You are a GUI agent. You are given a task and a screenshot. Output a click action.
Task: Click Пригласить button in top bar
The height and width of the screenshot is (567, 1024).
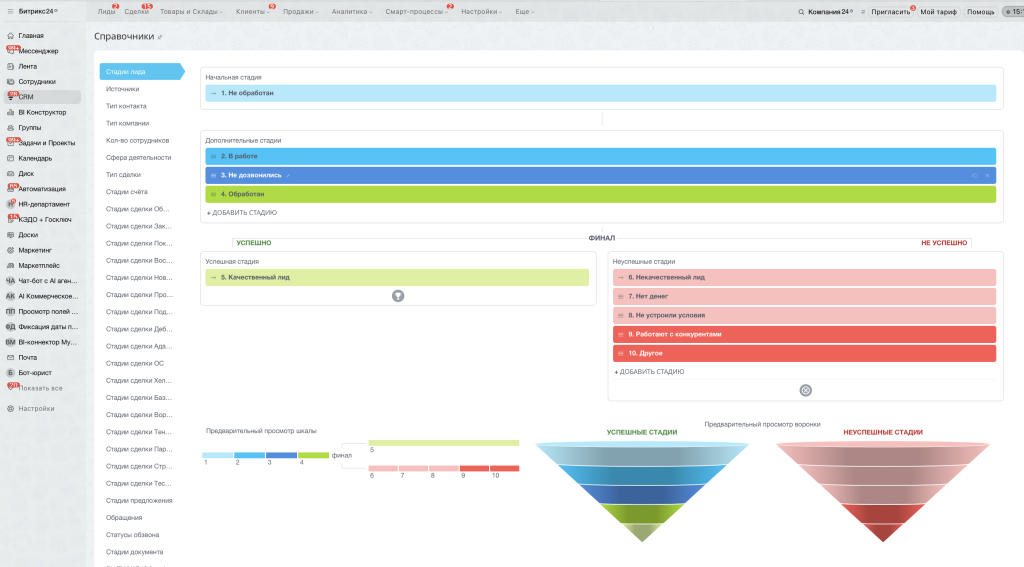890,12
